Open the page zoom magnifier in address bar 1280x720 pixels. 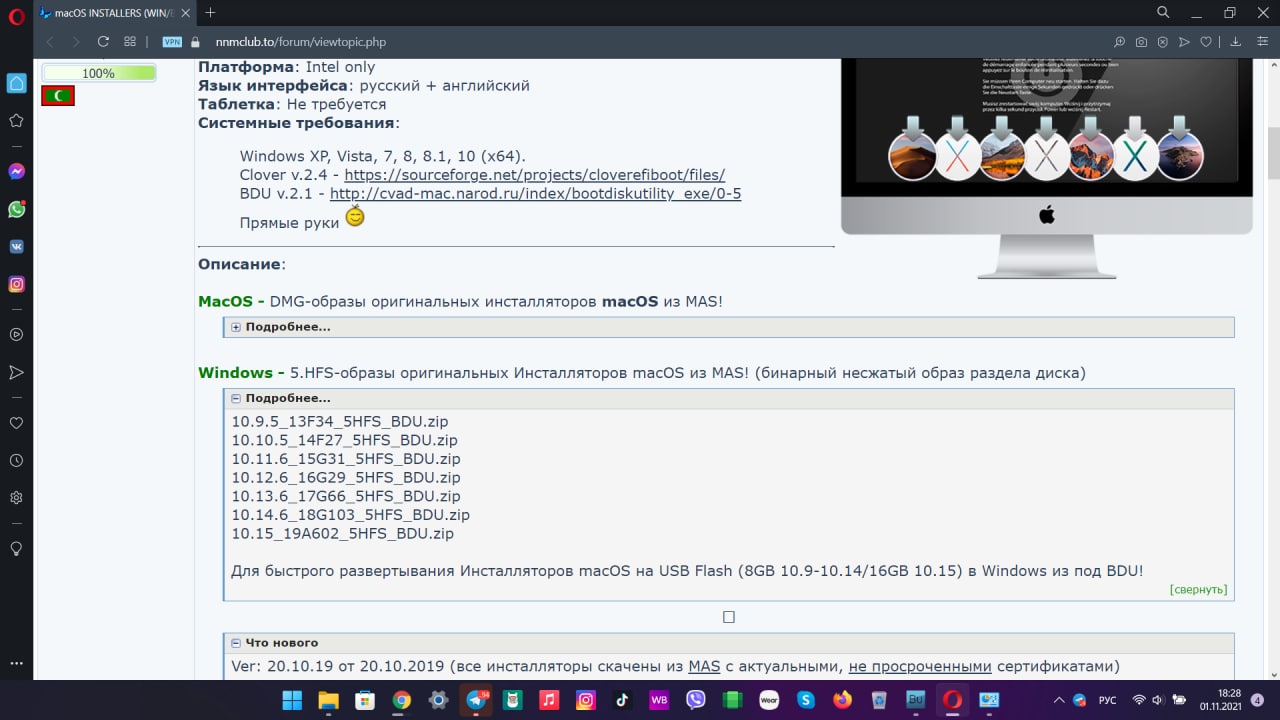[1119, 42]
